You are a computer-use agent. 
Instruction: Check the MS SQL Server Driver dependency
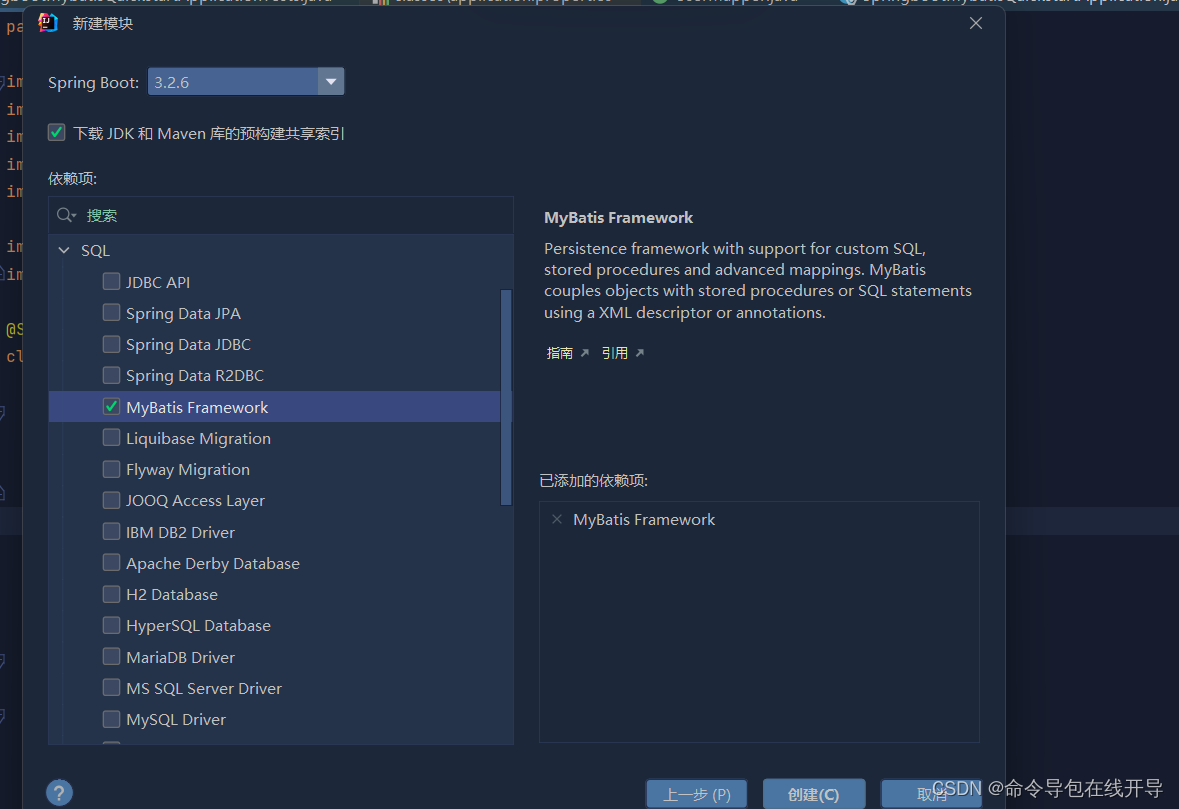(111, 687)
